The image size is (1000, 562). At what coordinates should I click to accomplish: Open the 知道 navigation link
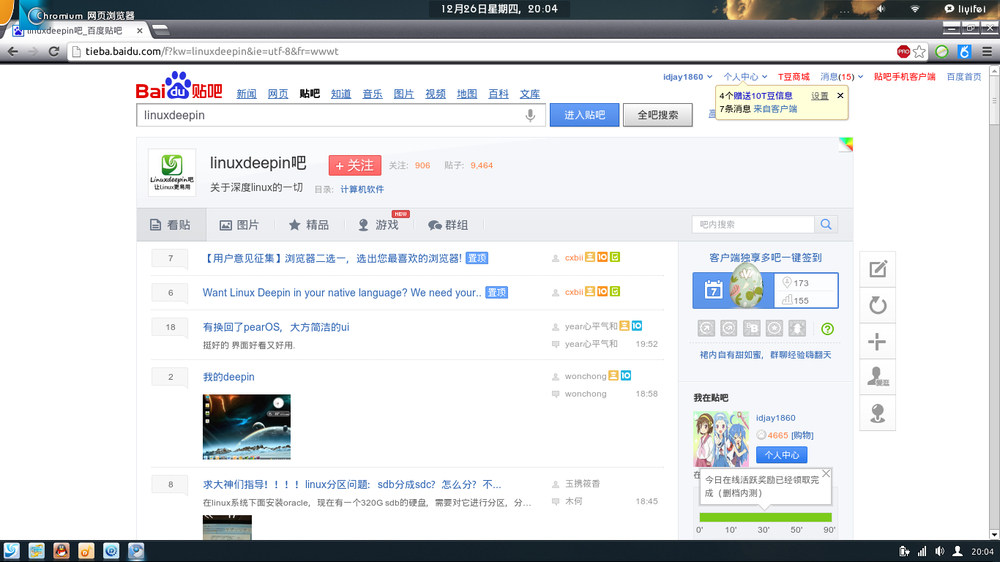pos(341,94)
